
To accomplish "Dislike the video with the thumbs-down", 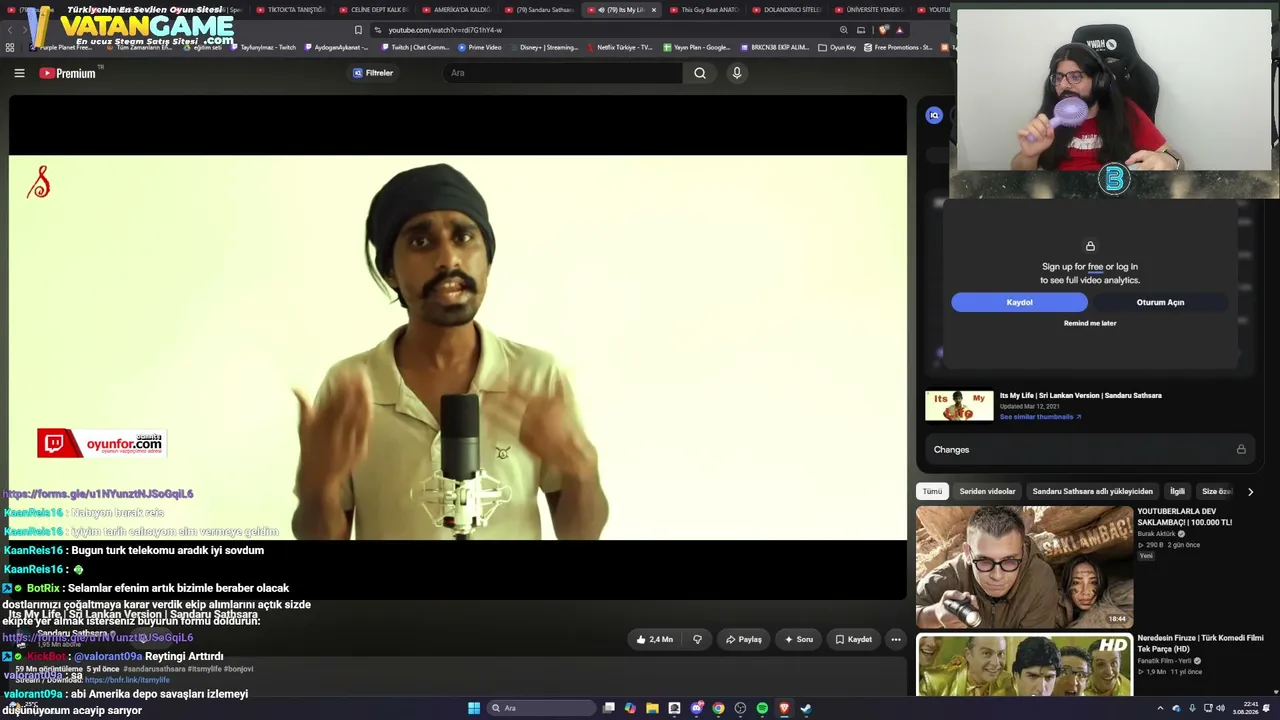I will (697, 639).
